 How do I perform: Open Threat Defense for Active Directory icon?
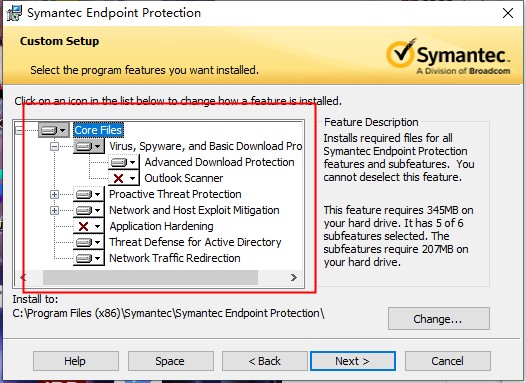click(x=89, y=242)
